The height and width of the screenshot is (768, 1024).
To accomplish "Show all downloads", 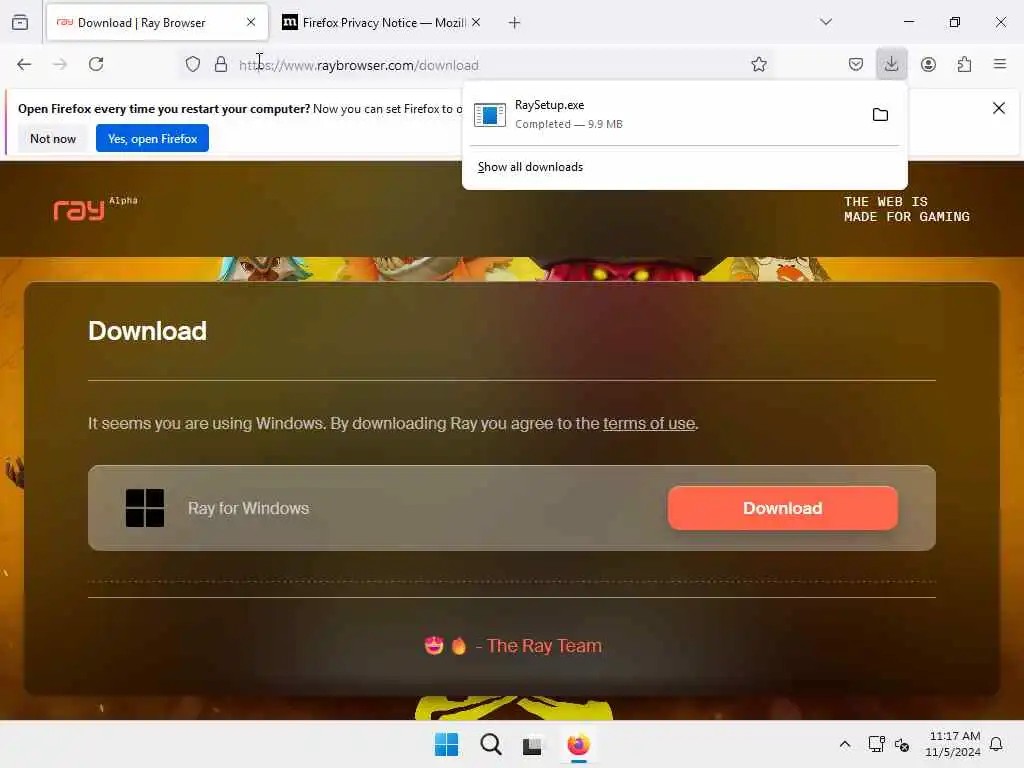I will (530, 167).
